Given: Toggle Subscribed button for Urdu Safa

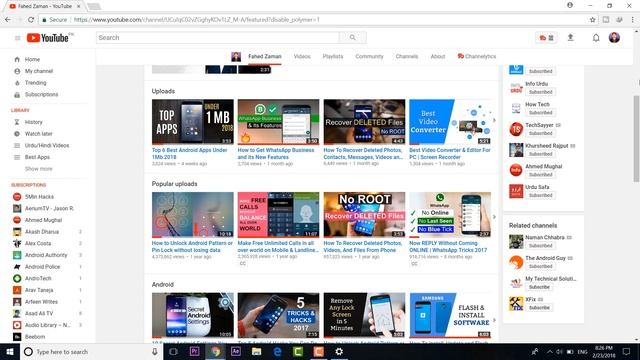Looking at the screenshot, I should click(x=540, y=196).
